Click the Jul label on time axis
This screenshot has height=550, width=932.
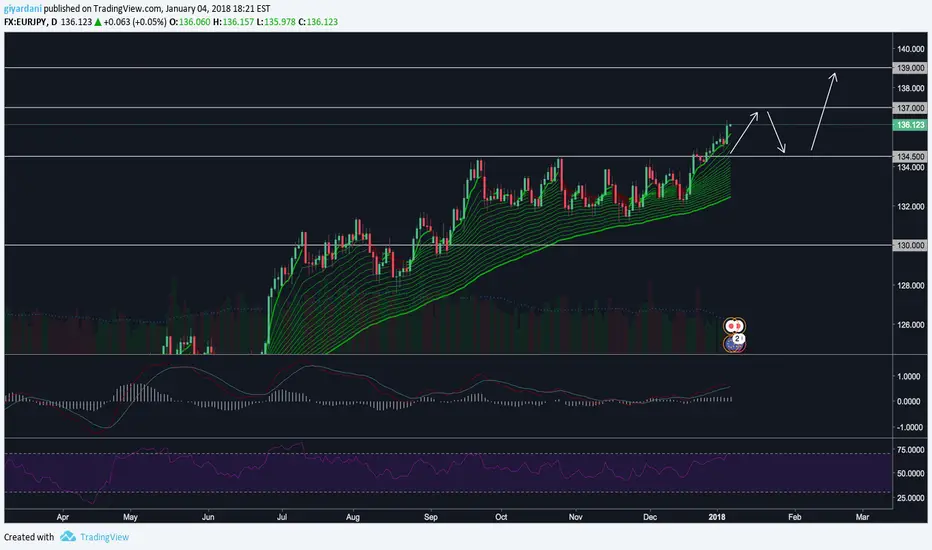click(282, 517)
